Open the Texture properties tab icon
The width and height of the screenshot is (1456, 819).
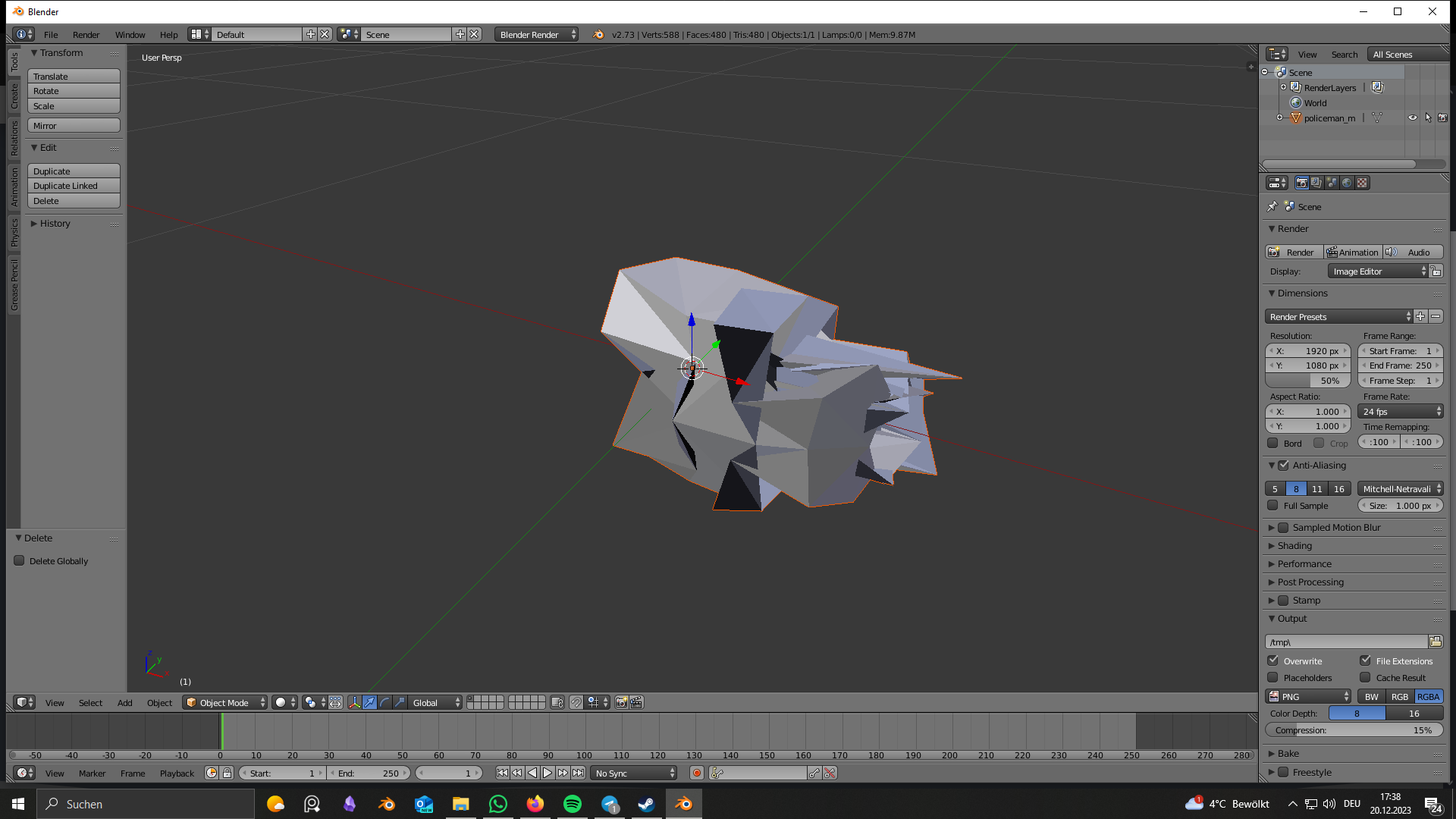pyautogui.click(x=1362, y=183)
